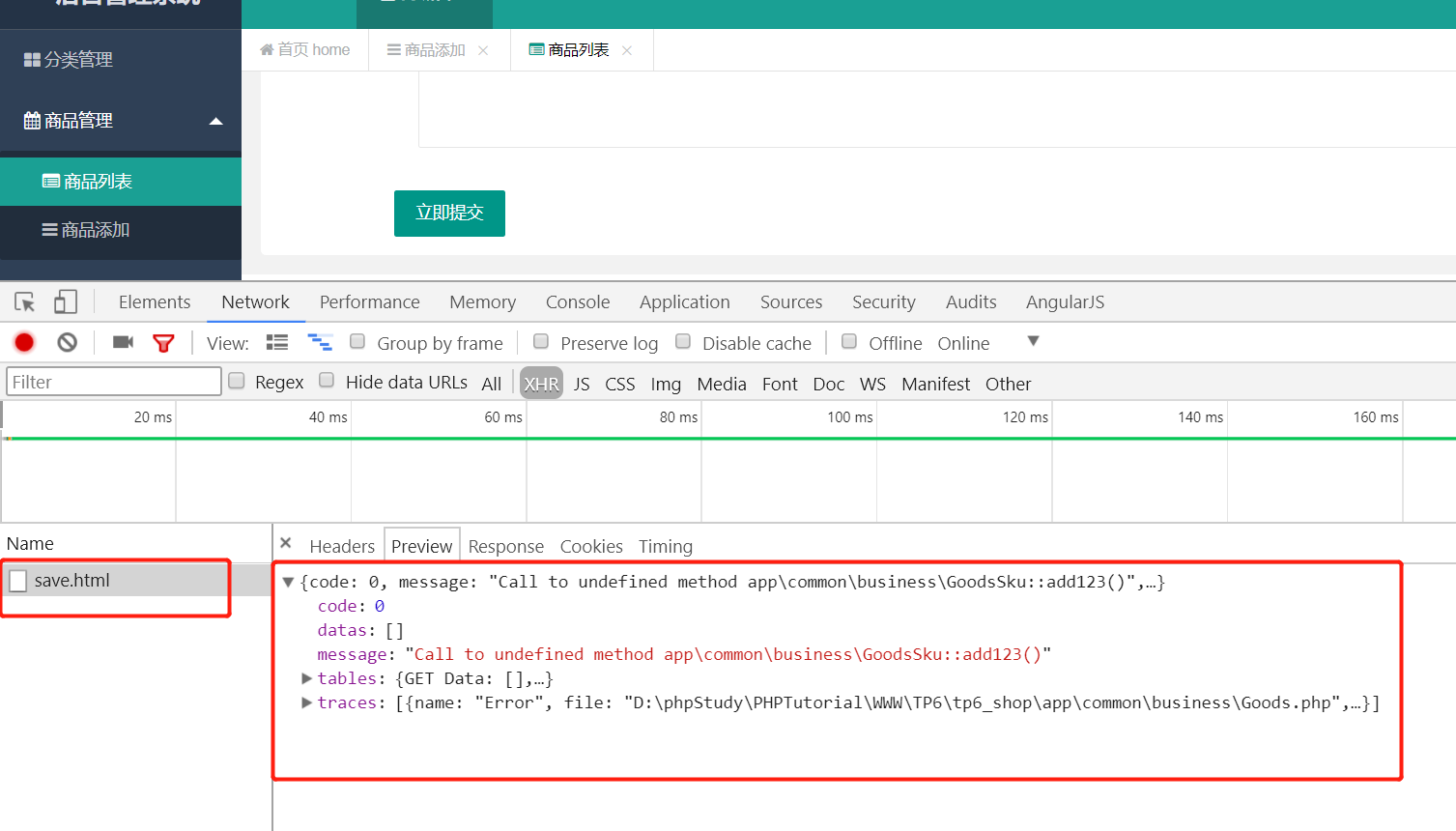This screenshot has width=1456, height=831.
Task: Collapse the 商品管理 menu arrow
Action: [x=216, y=121]
